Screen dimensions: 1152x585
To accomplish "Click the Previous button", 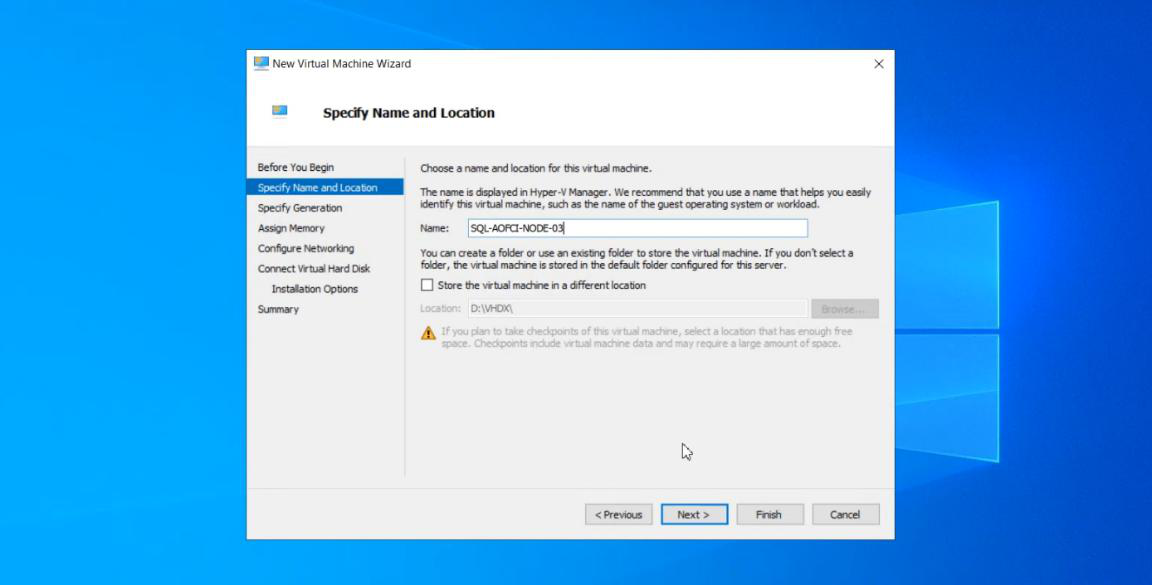I will click(x=619, y=514).
